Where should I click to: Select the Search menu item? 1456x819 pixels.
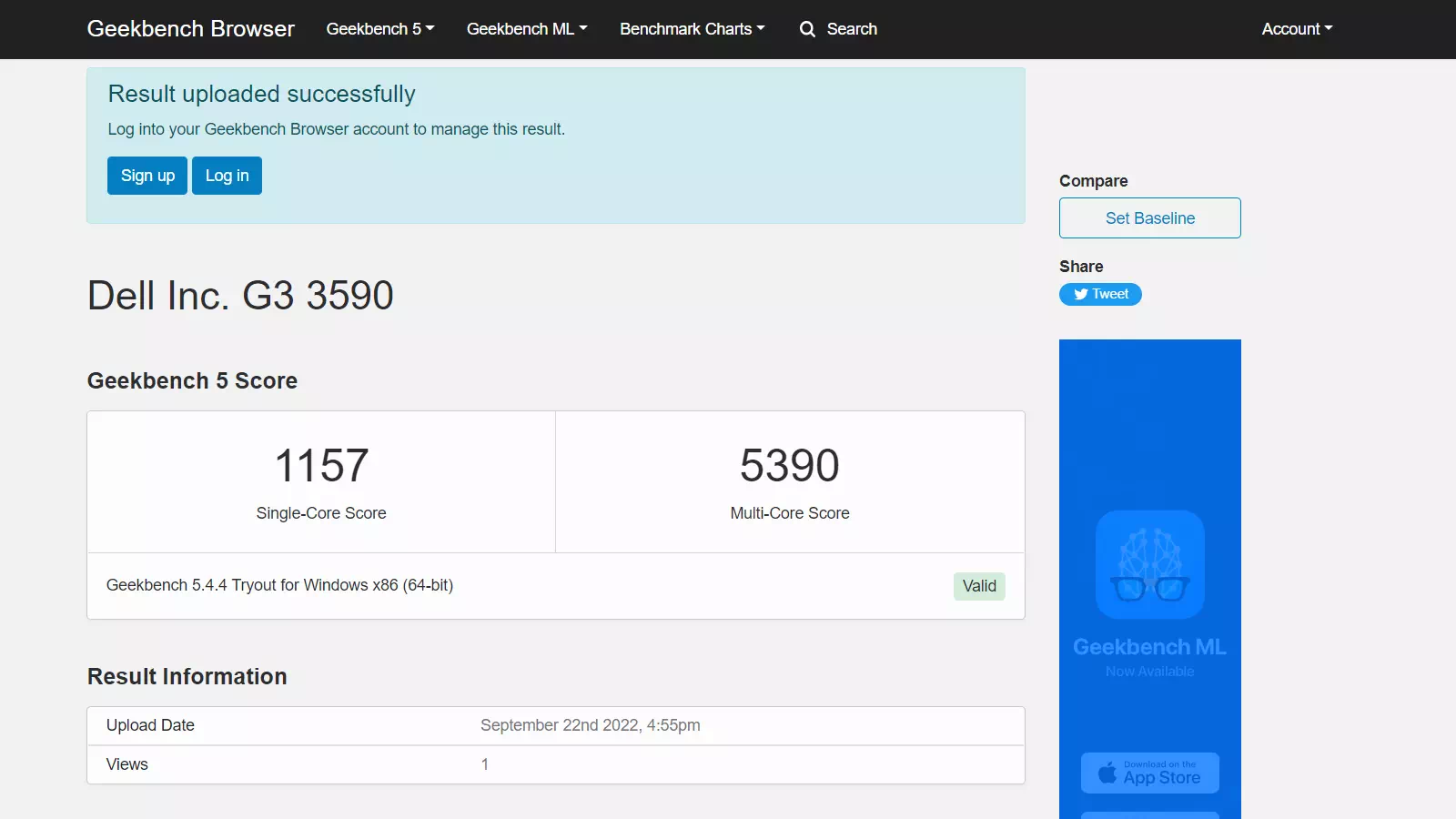point(851,29)
